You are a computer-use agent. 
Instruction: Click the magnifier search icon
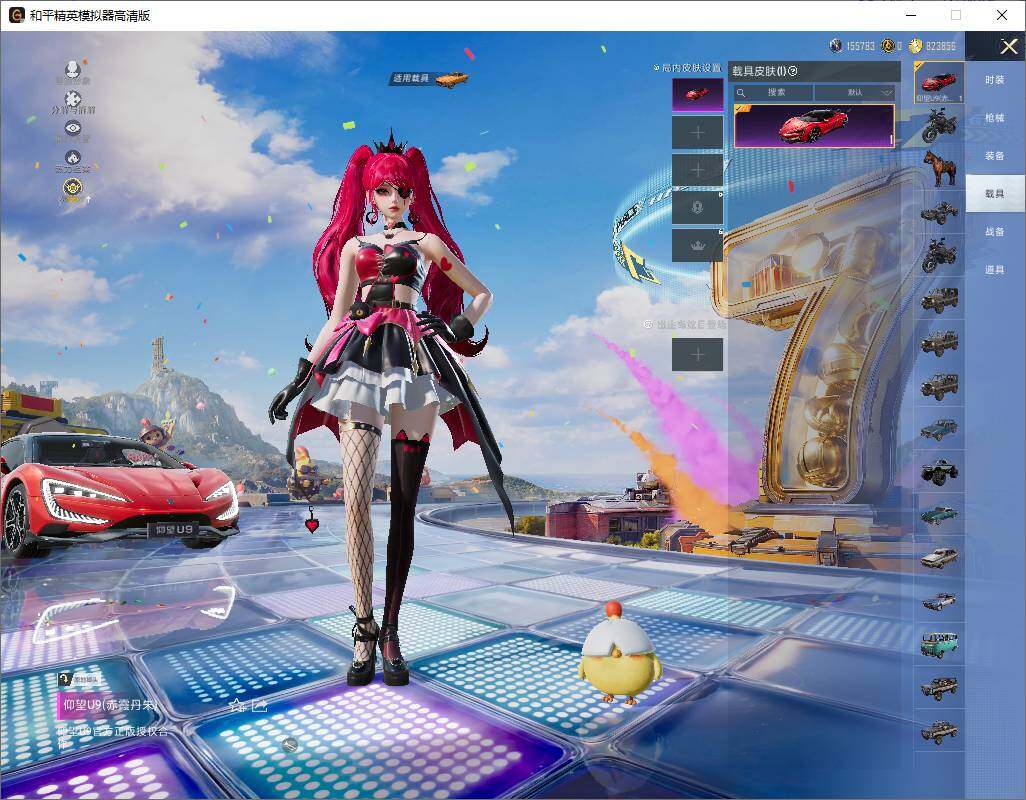(741, 93)
